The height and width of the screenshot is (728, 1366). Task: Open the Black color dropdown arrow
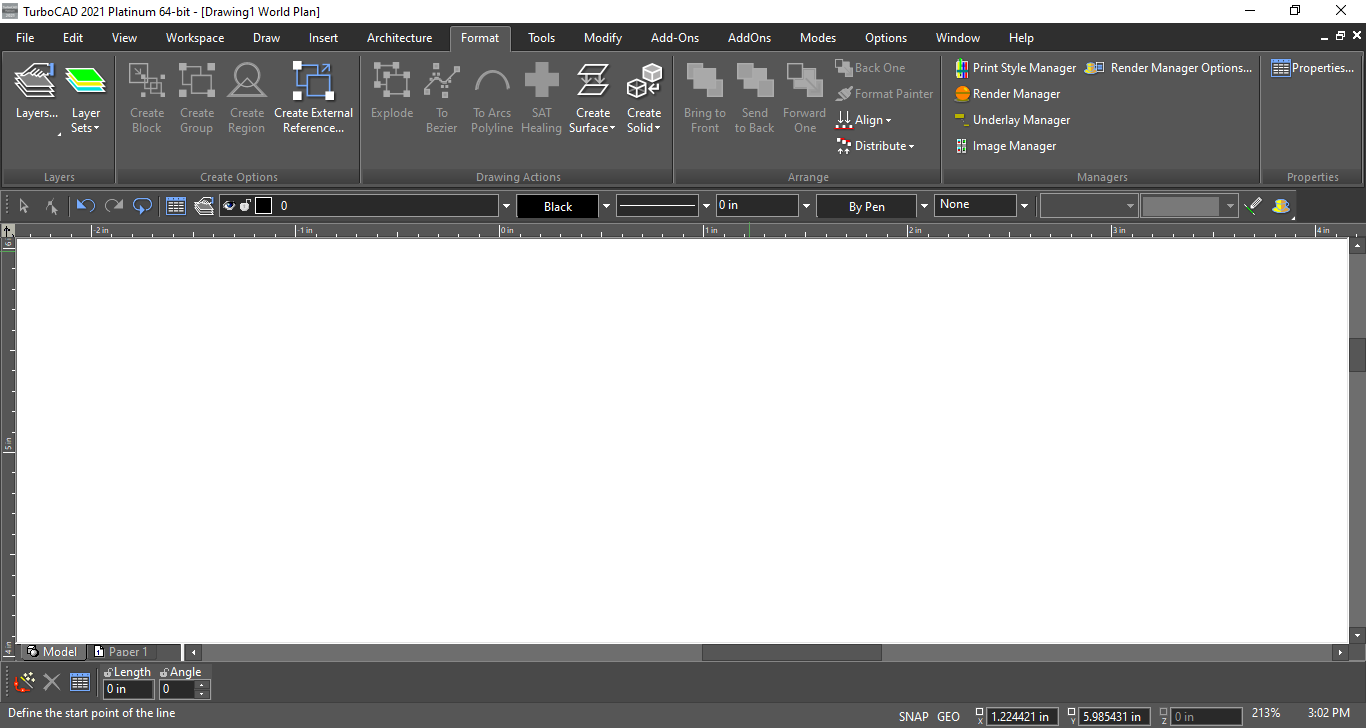click(x=606, y=206)
